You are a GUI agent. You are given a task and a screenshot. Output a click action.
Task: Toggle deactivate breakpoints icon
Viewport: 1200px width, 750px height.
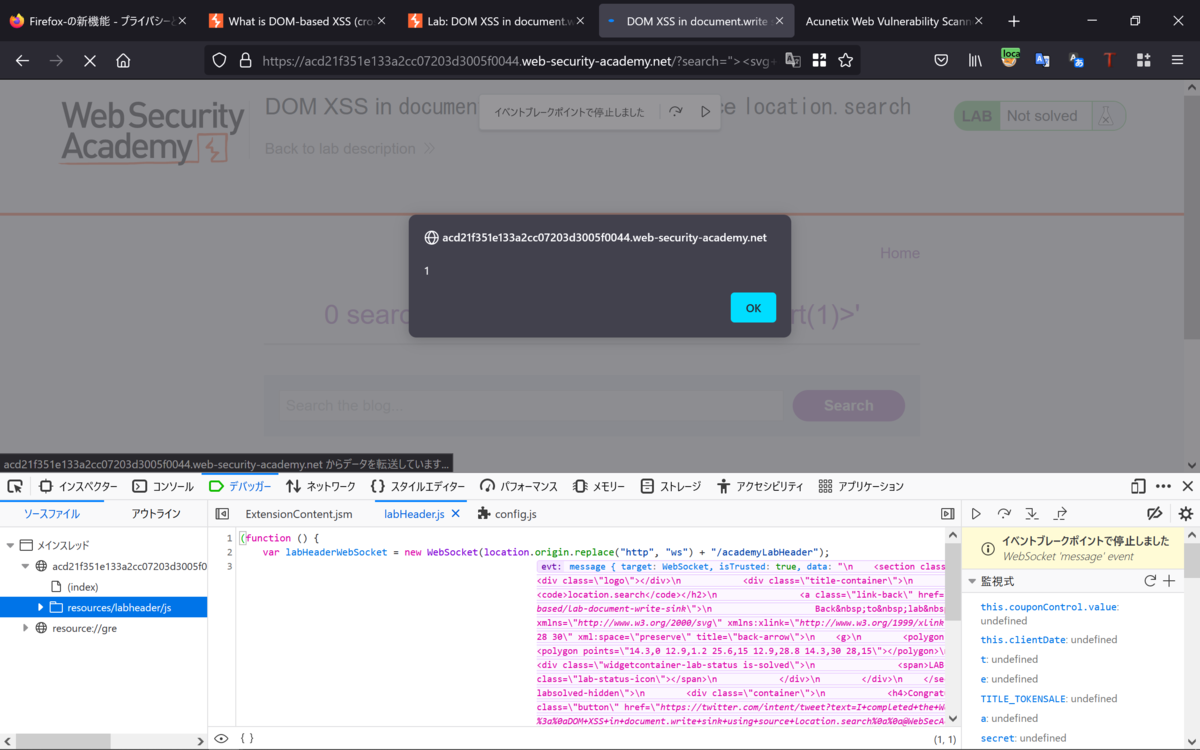[x=1155, y=514]
